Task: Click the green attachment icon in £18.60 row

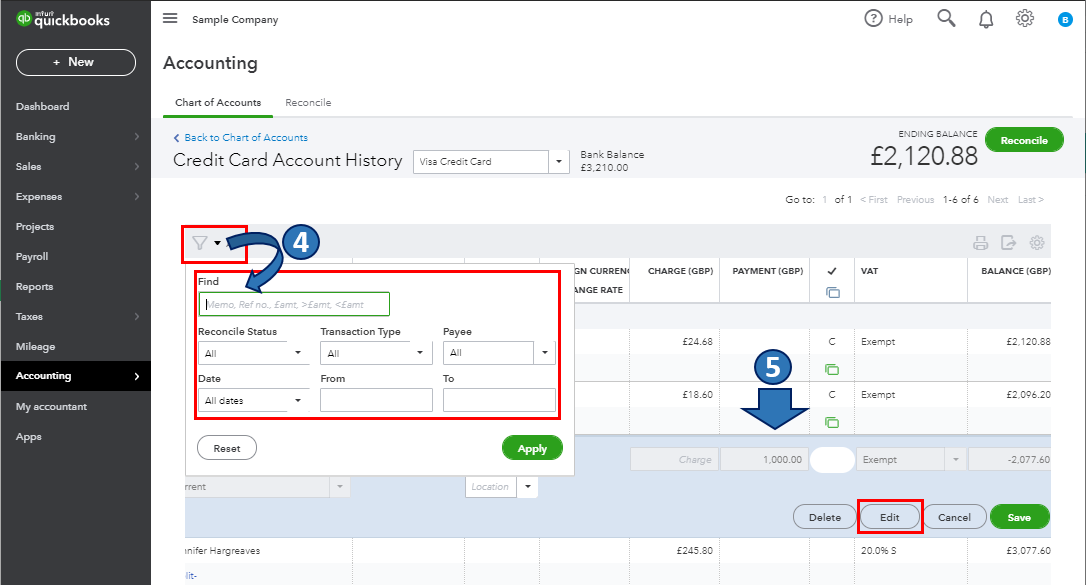Action: pos(832,422)
